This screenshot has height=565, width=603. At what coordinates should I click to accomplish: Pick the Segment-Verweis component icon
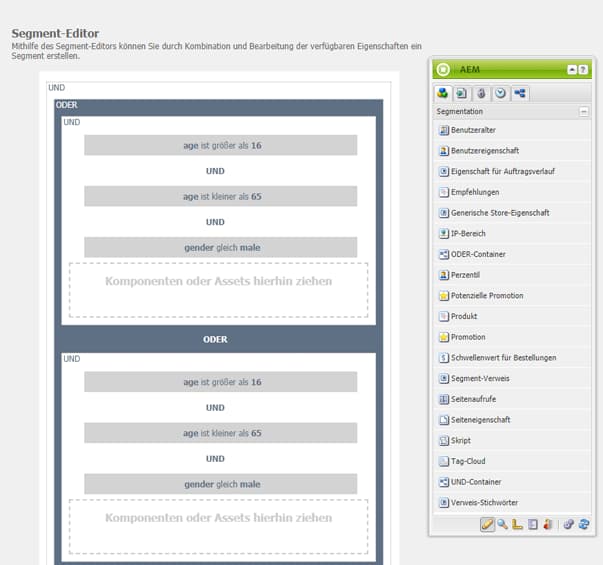point(444,378)
